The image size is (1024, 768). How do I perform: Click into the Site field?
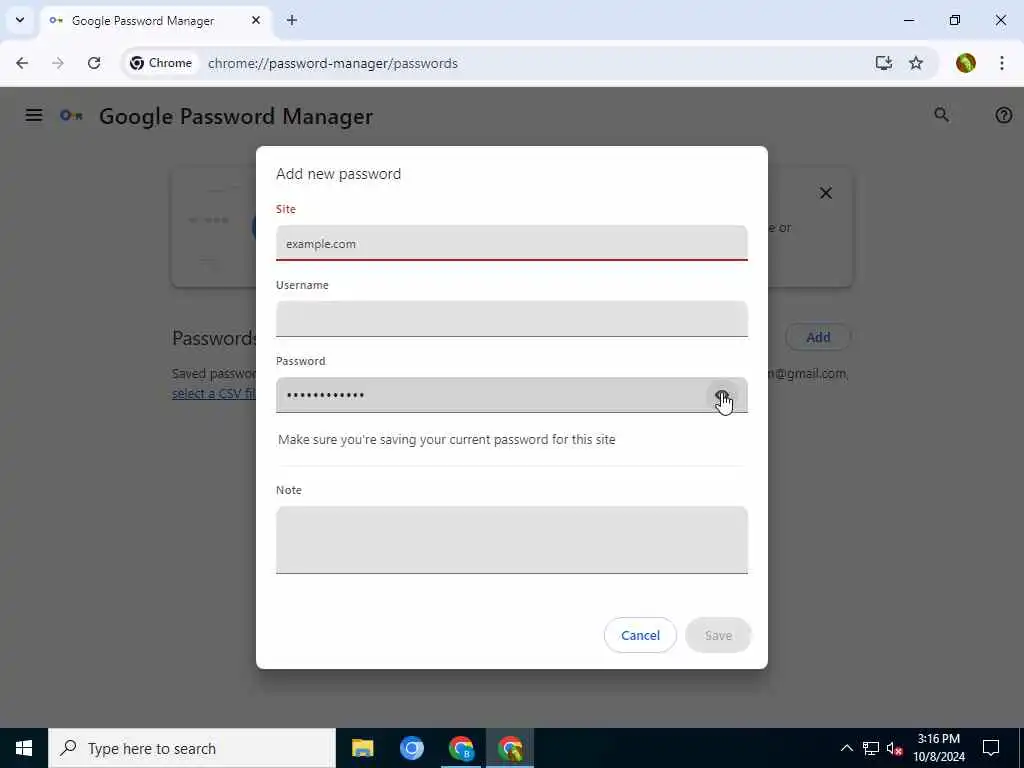pyautogui.click(x=511, y=243)
